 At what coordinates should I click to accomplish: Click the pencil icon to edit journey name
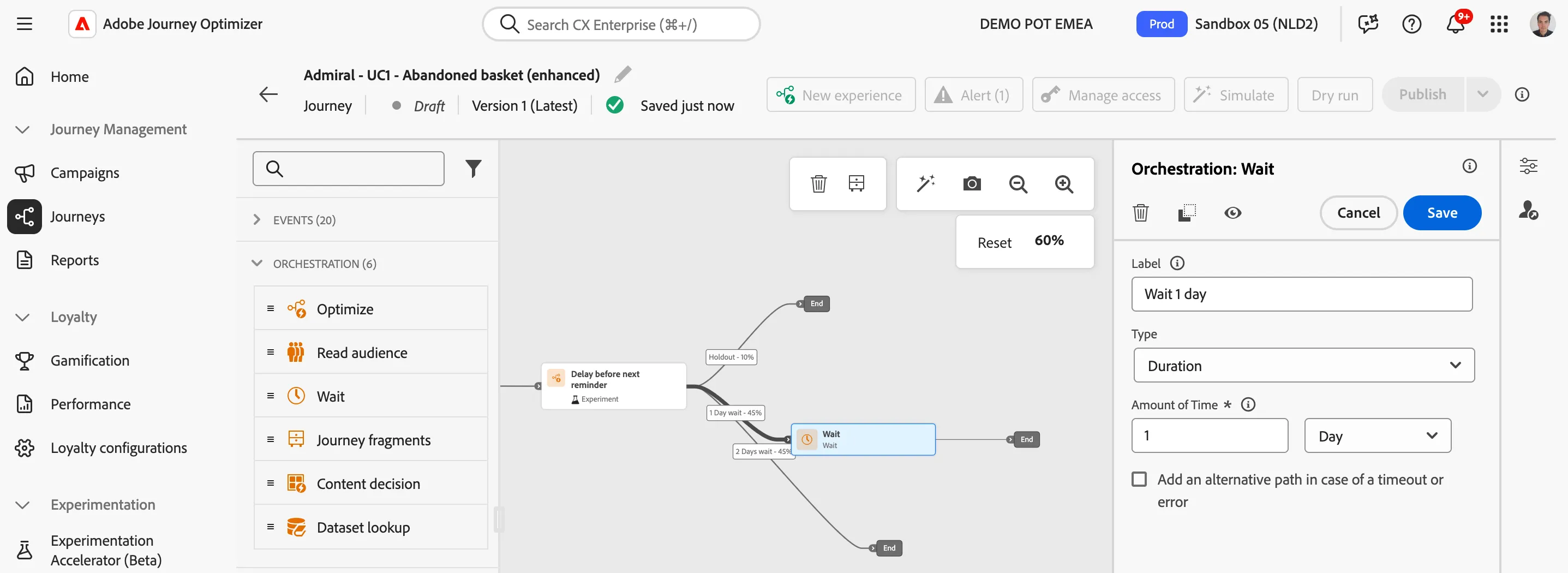point(623,75)
